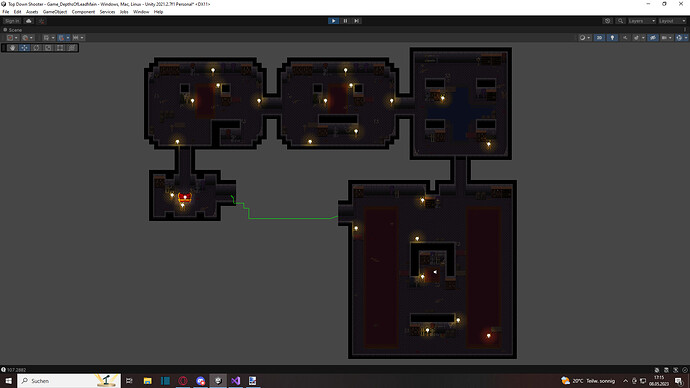Image resolution: width=690 pixels, height=388 pixels.
Task: Click the Step frame button
Action: 357,21
